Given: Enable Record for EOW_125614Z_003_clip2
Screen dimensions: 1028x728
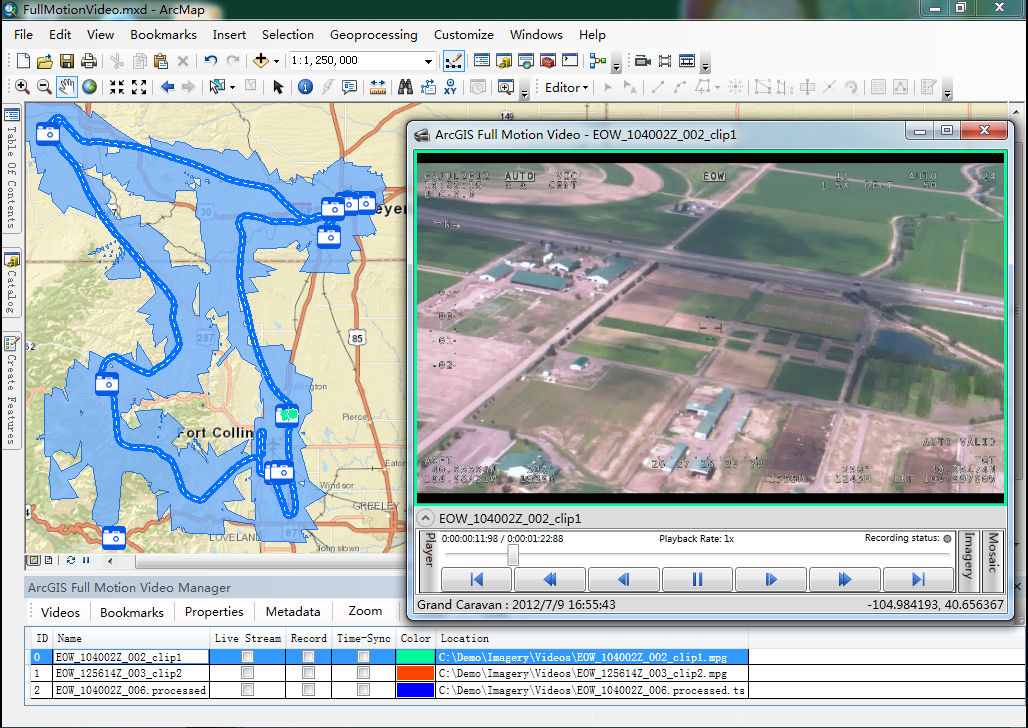Looking at the screenshot, I should pyautogui.click(x=308, y=673).
